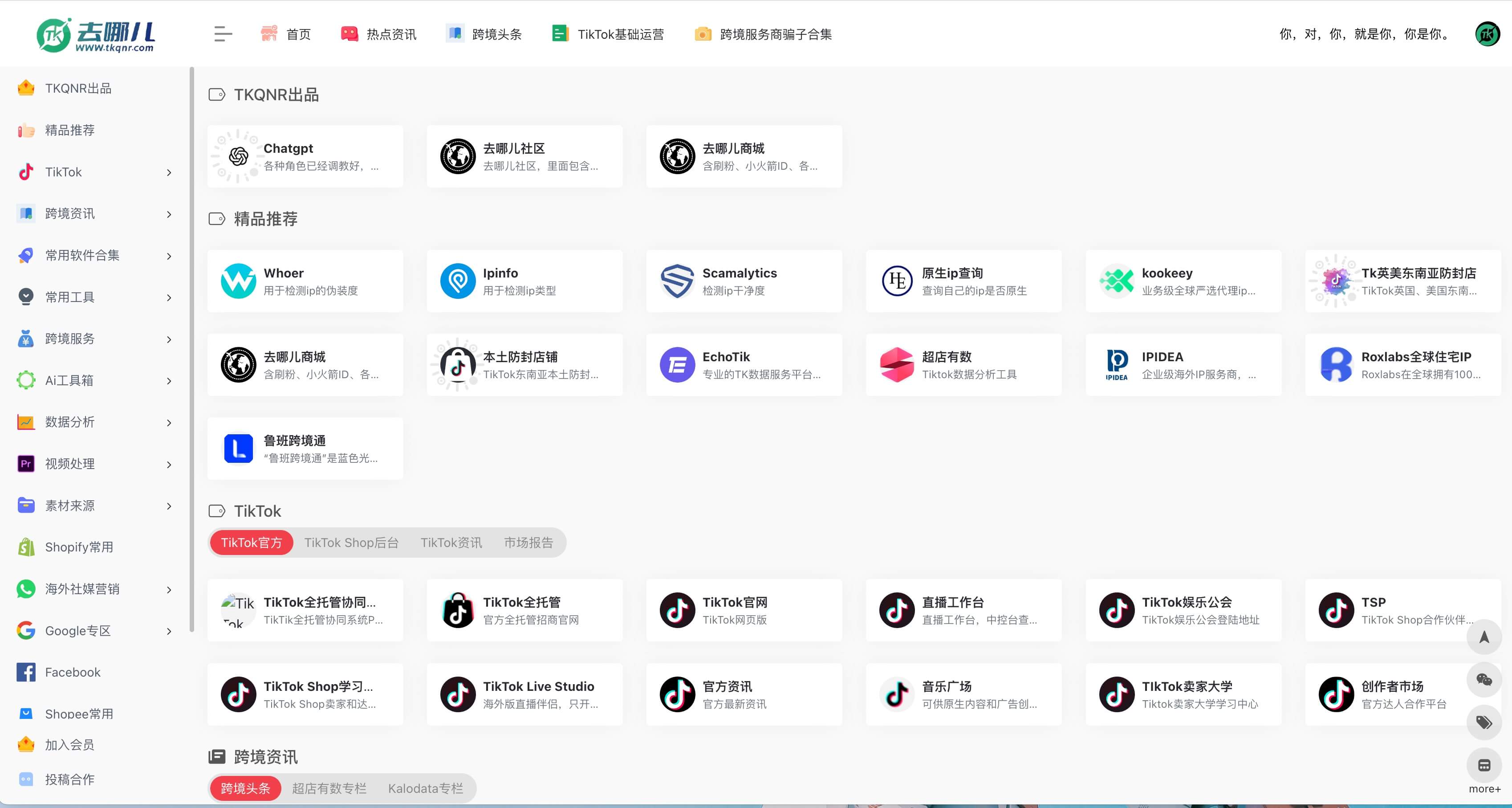1512x808 pixels.
Task: Open the TikTok全托管 shopping bag icon
Action: (x=458, y=610)
